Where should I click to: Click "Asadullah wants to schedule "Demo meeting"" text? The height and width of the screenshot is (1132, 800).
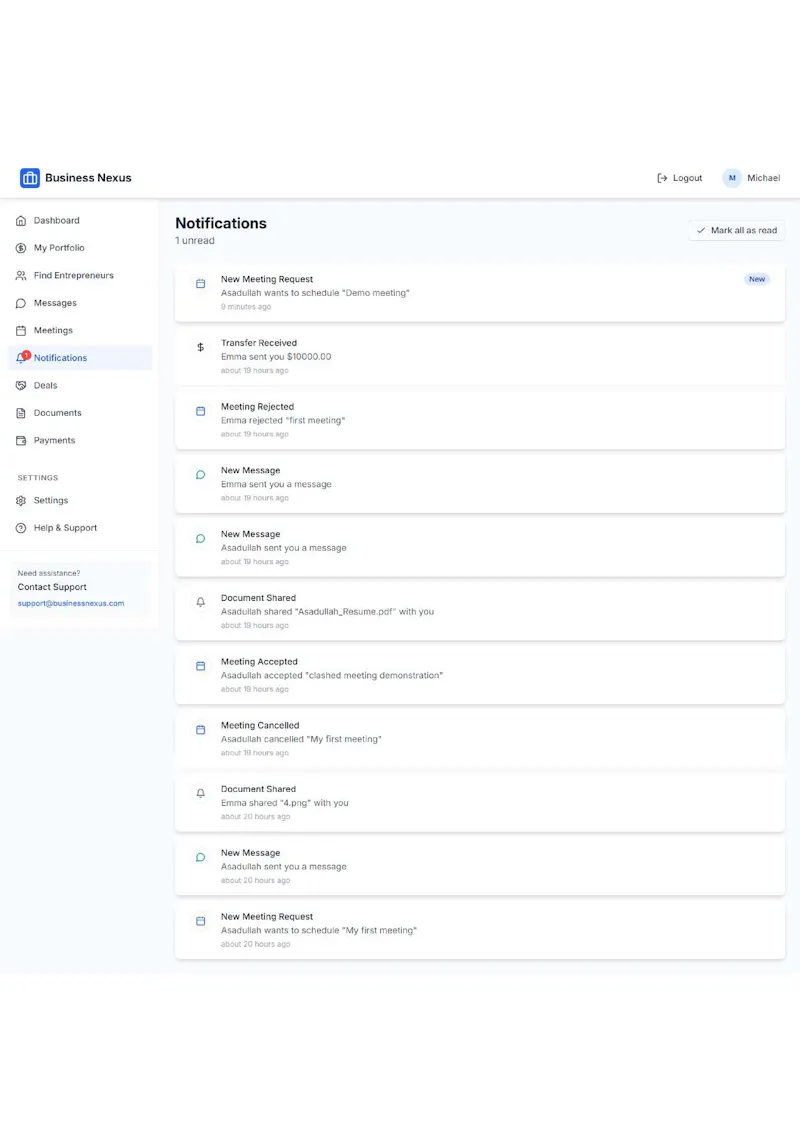(x=315, y=293)
